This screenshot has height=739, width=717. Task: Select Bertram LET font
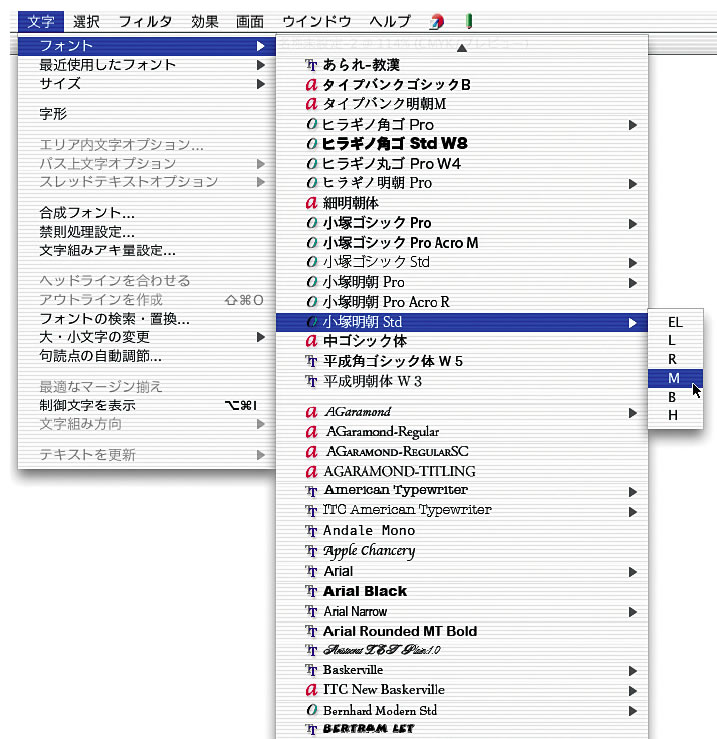(462, 729)
